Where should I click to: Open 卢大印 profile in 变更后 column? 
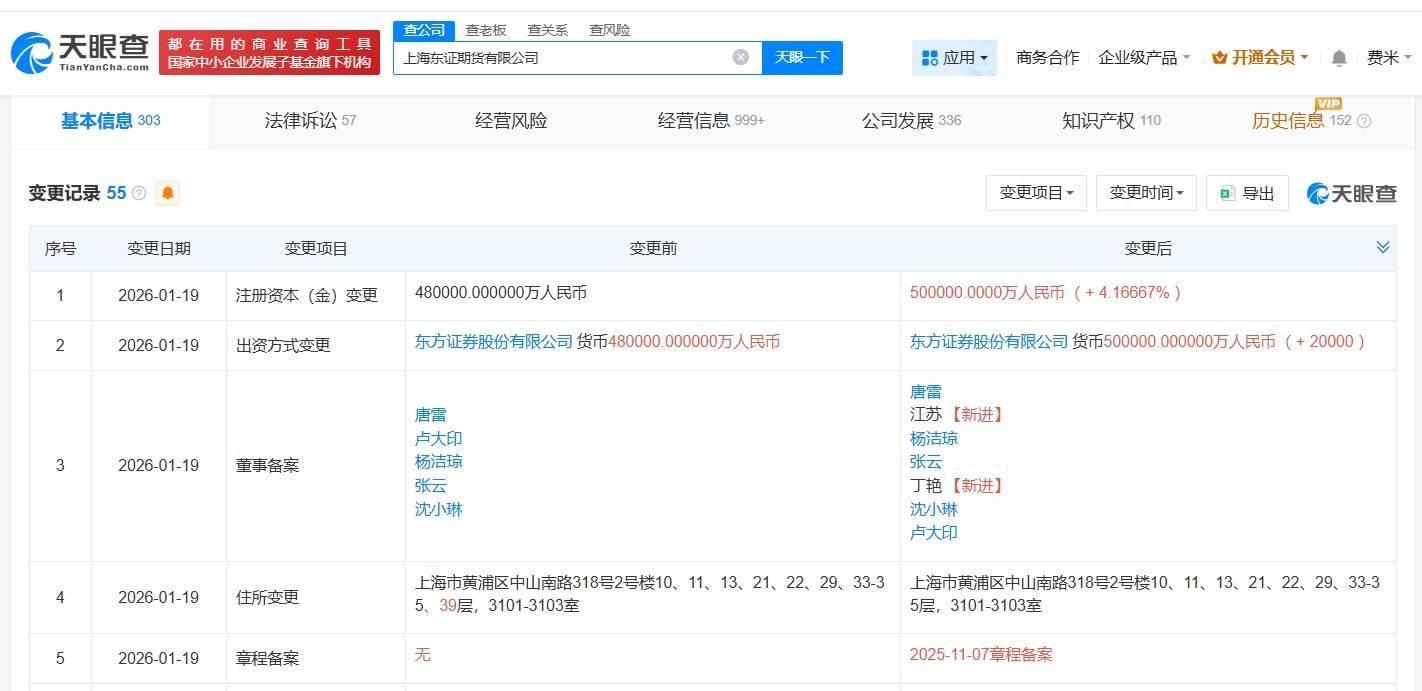tap(934, 533)
